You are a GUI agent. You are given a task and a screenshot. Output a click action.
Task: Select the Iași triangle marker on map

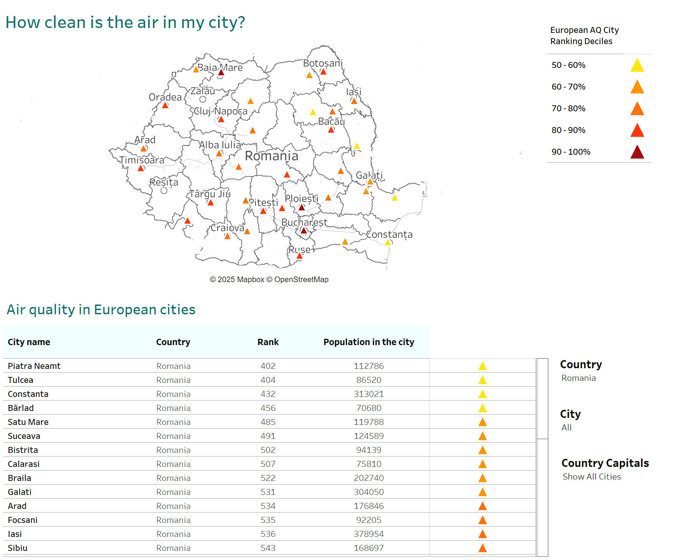coord(354,100)
